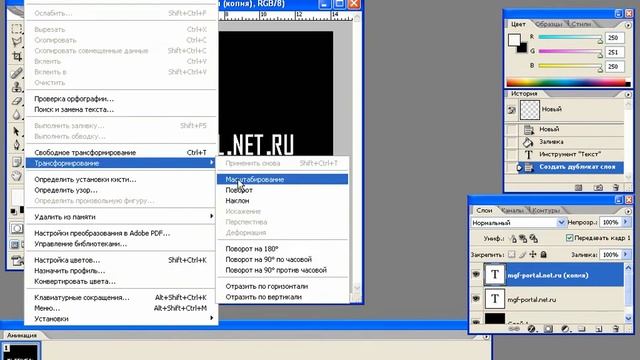Select the Healing Brush tool
This screenshot has height=360, width=640.
[17, 73]
